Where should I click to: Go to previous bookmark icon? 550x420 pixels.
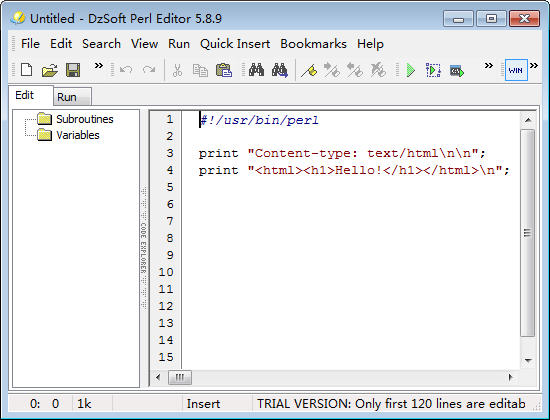[355, 70]
